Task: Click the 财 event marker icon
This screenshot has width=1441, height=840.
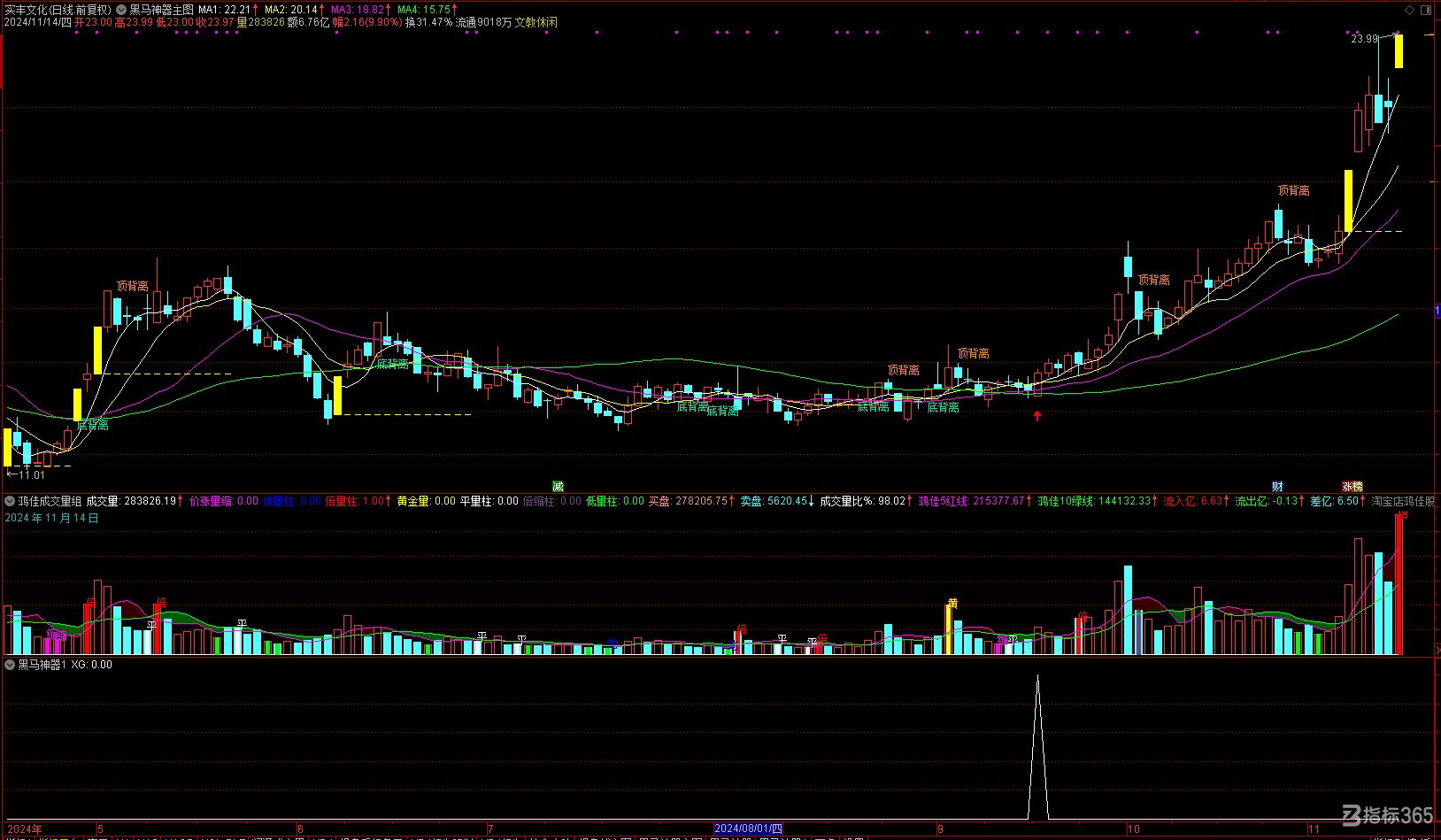Action: 1277,486
